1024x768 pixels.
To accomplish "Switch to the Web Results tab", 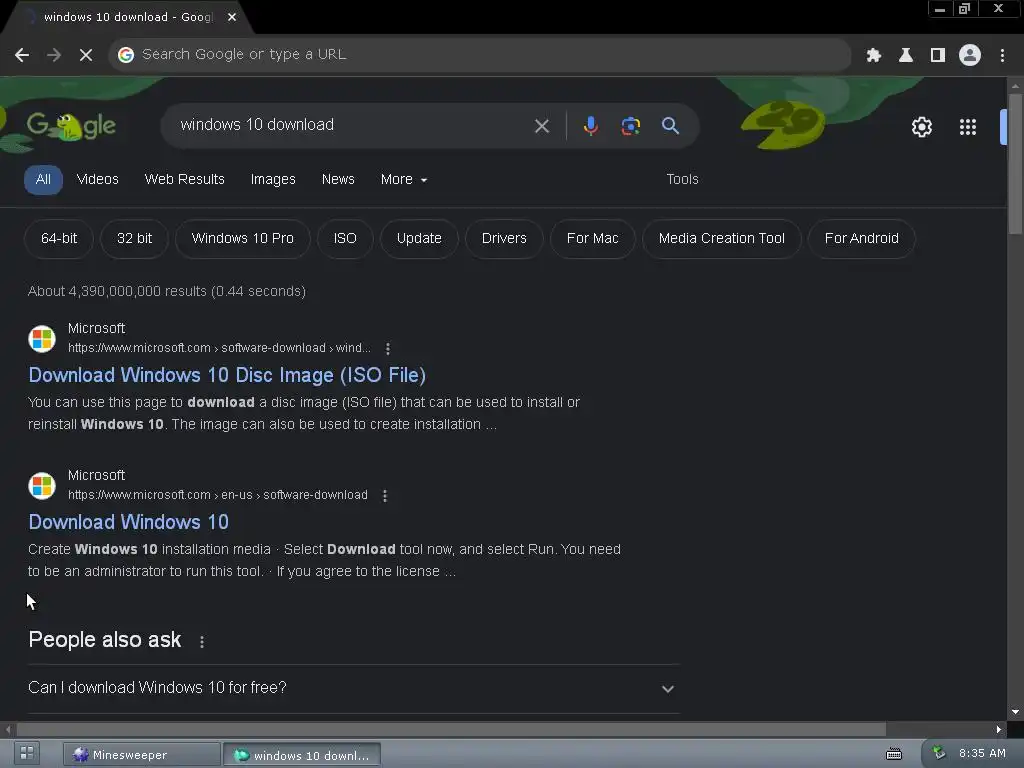I will pos(184,180).
